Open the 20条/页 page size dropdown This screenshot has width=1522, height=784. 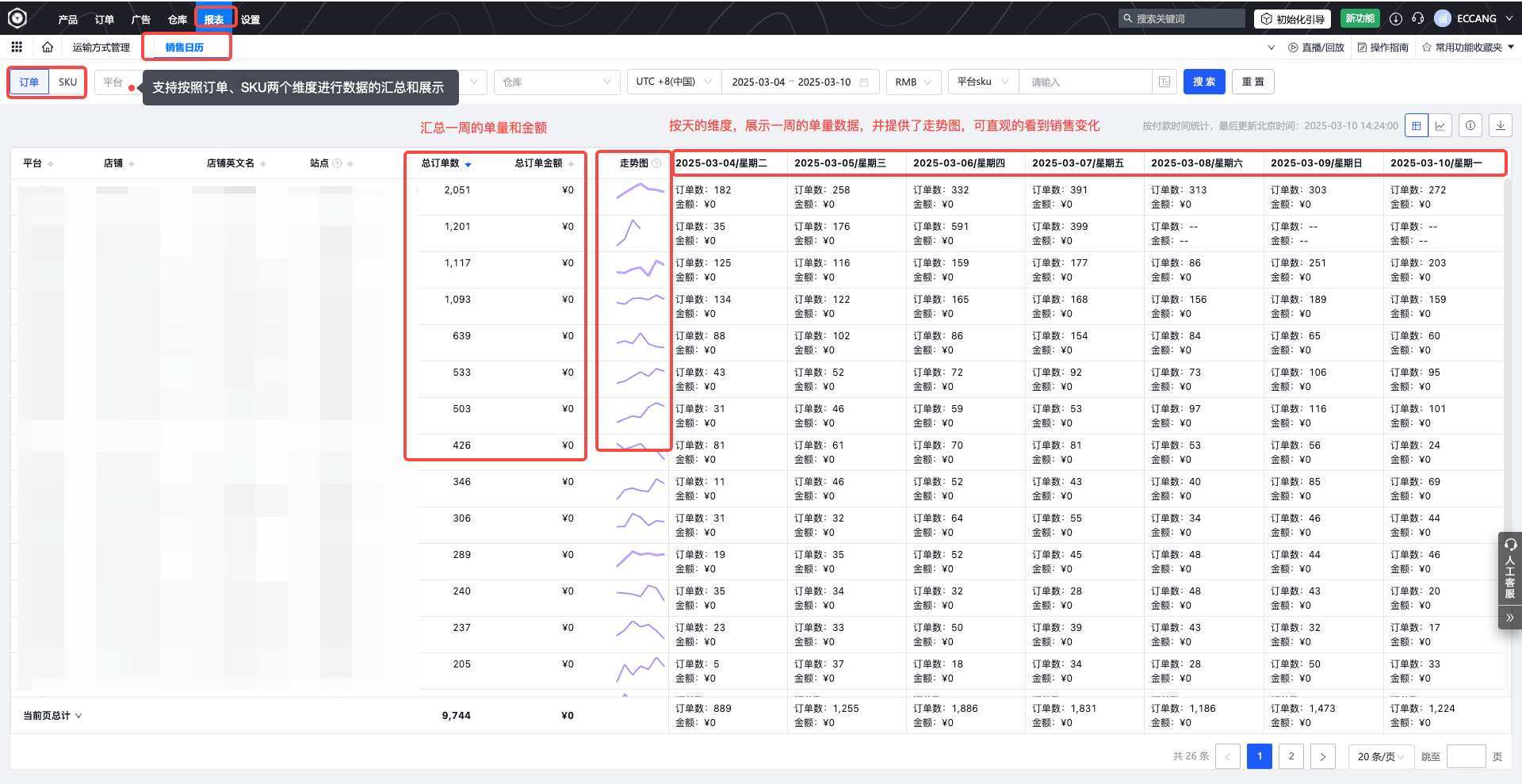tap(1380, 756)
